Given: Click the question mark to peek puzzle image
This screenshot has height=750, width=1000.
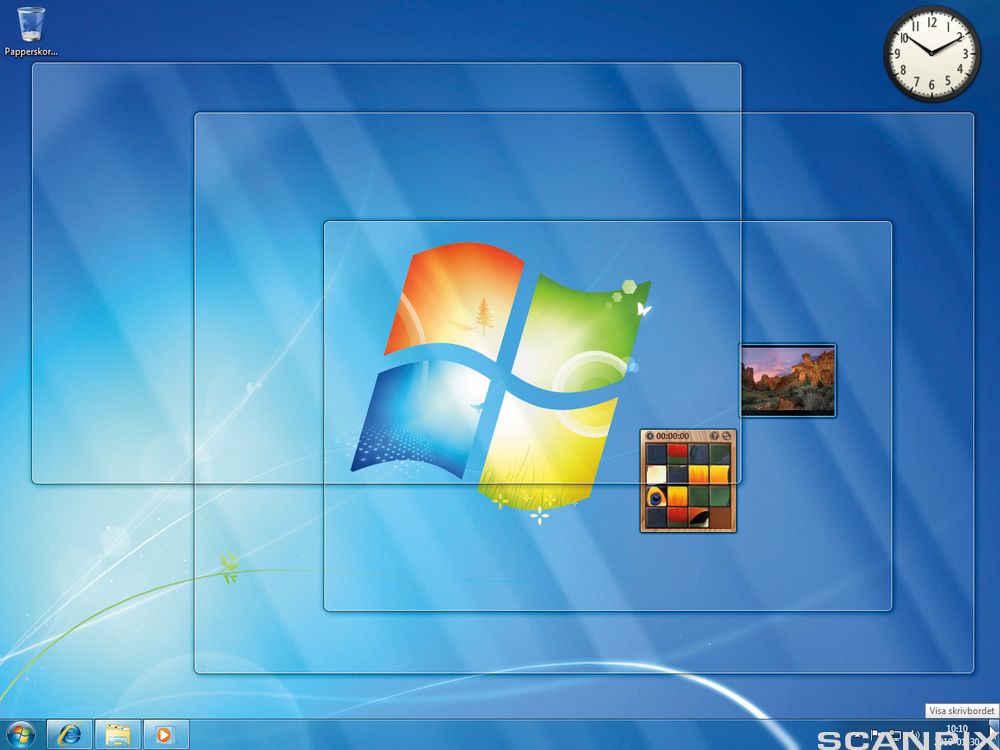Looking at the screenshot, I should [x=715, y=435].
